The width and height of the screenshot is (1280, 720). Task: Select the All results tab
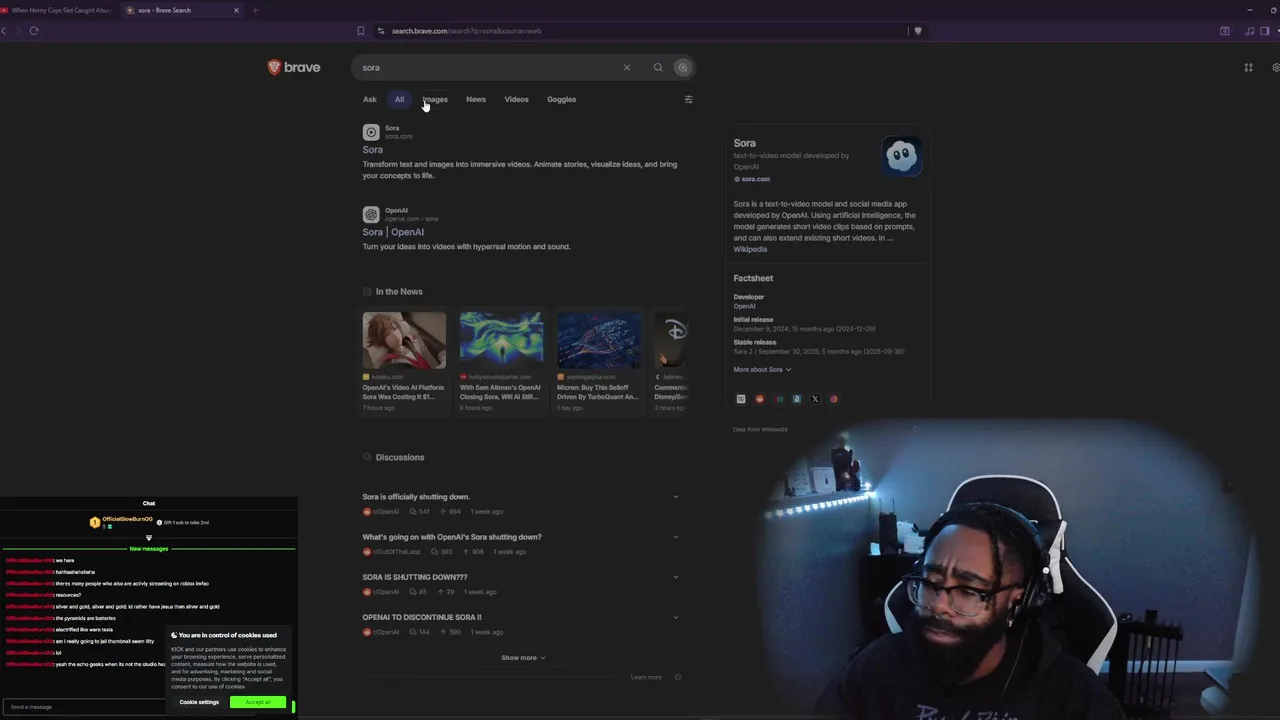pyautogui.click(x=399, y=99)
